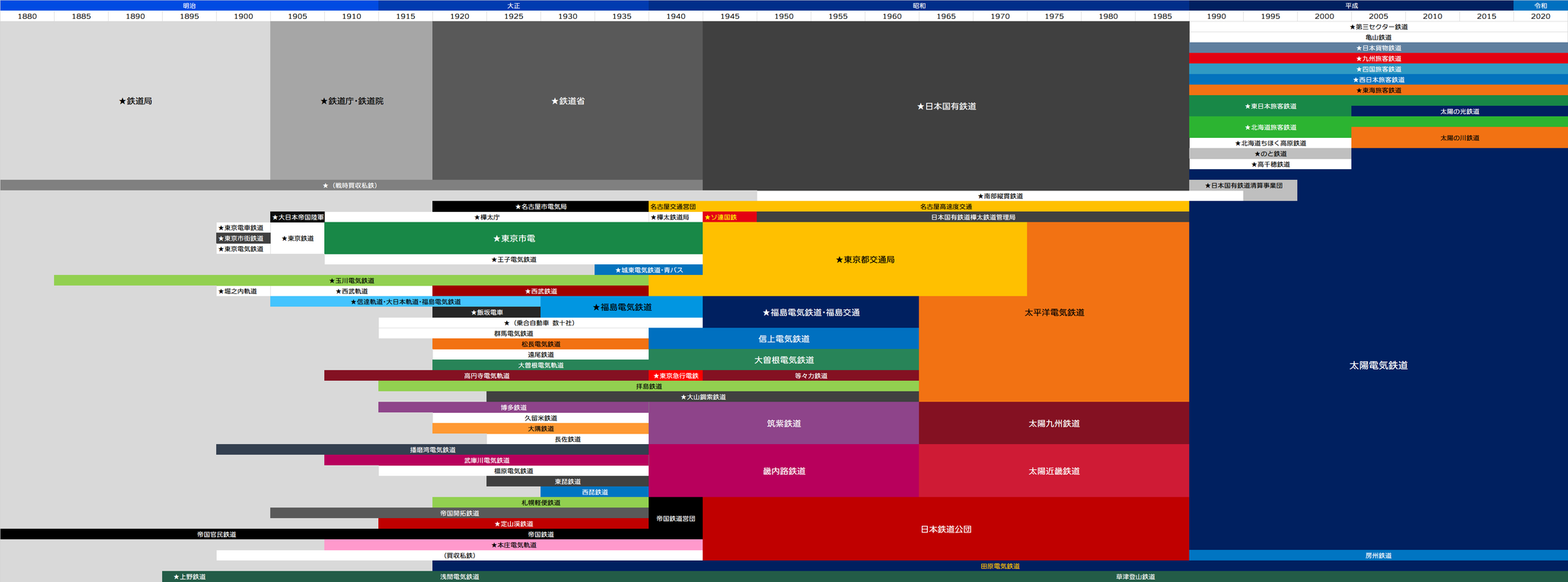Click the 房州鉄道 blue bar
Screen dimensions: 1568x582
pos(1378,555)
